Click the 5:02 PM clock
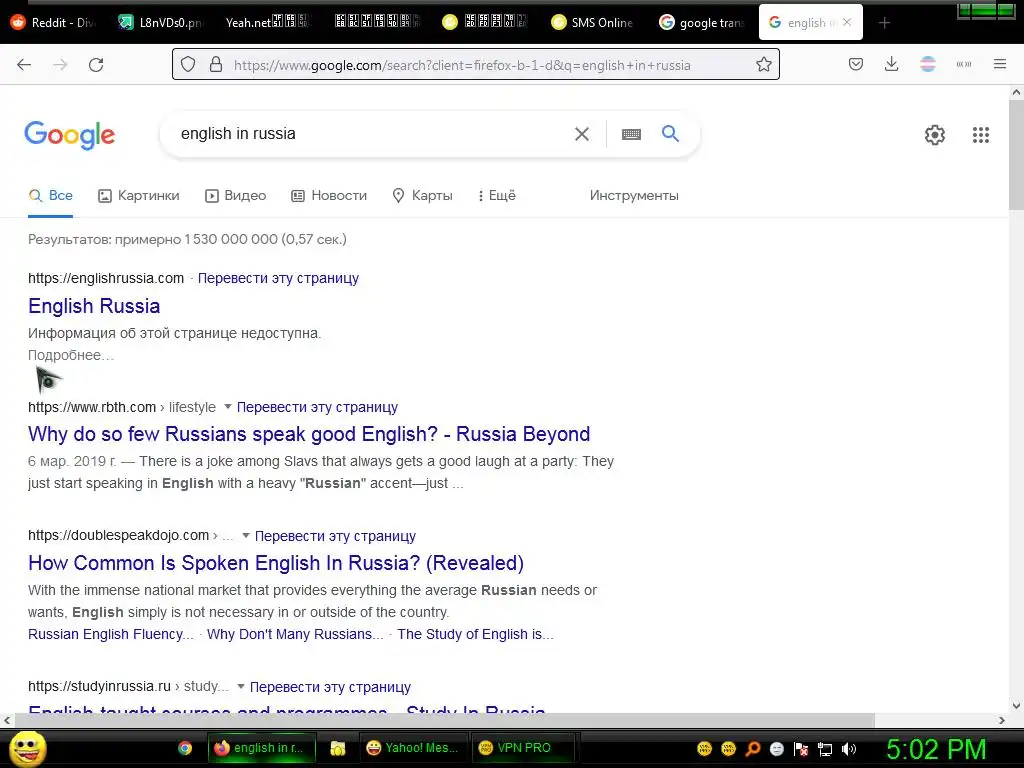1024x768 pixels. click(x=936, y=749)
